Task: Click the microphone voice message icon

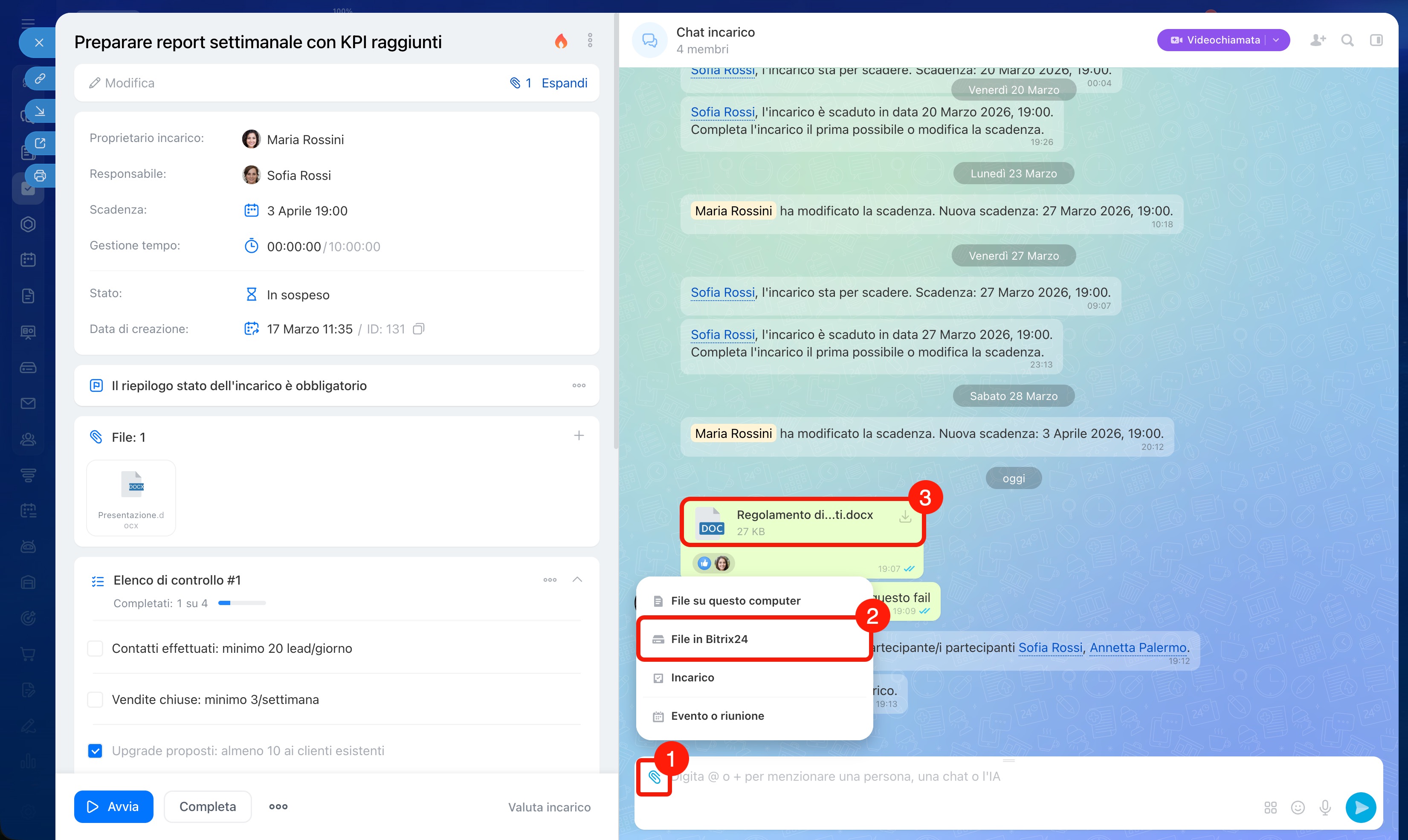Action: (1325, 807)
